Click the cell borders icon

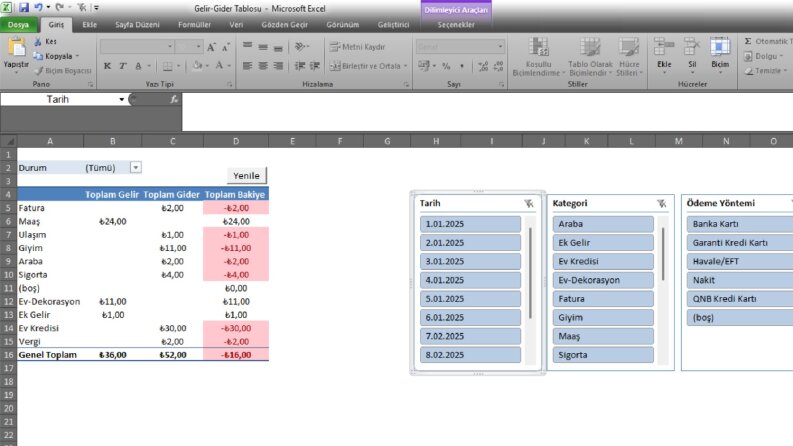point(167,66)
